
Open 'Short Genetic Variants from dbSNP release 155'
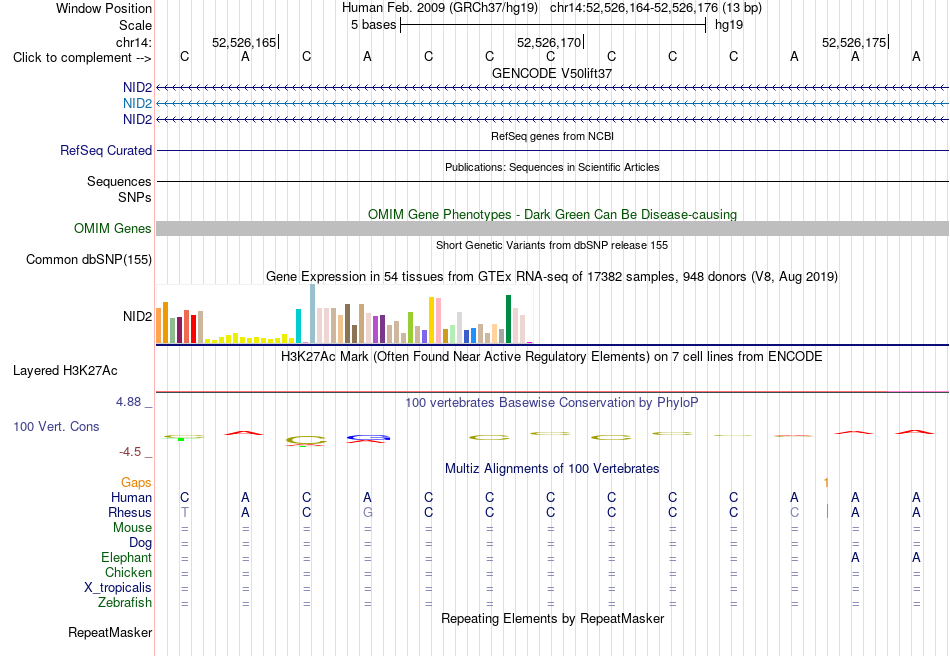552,245
